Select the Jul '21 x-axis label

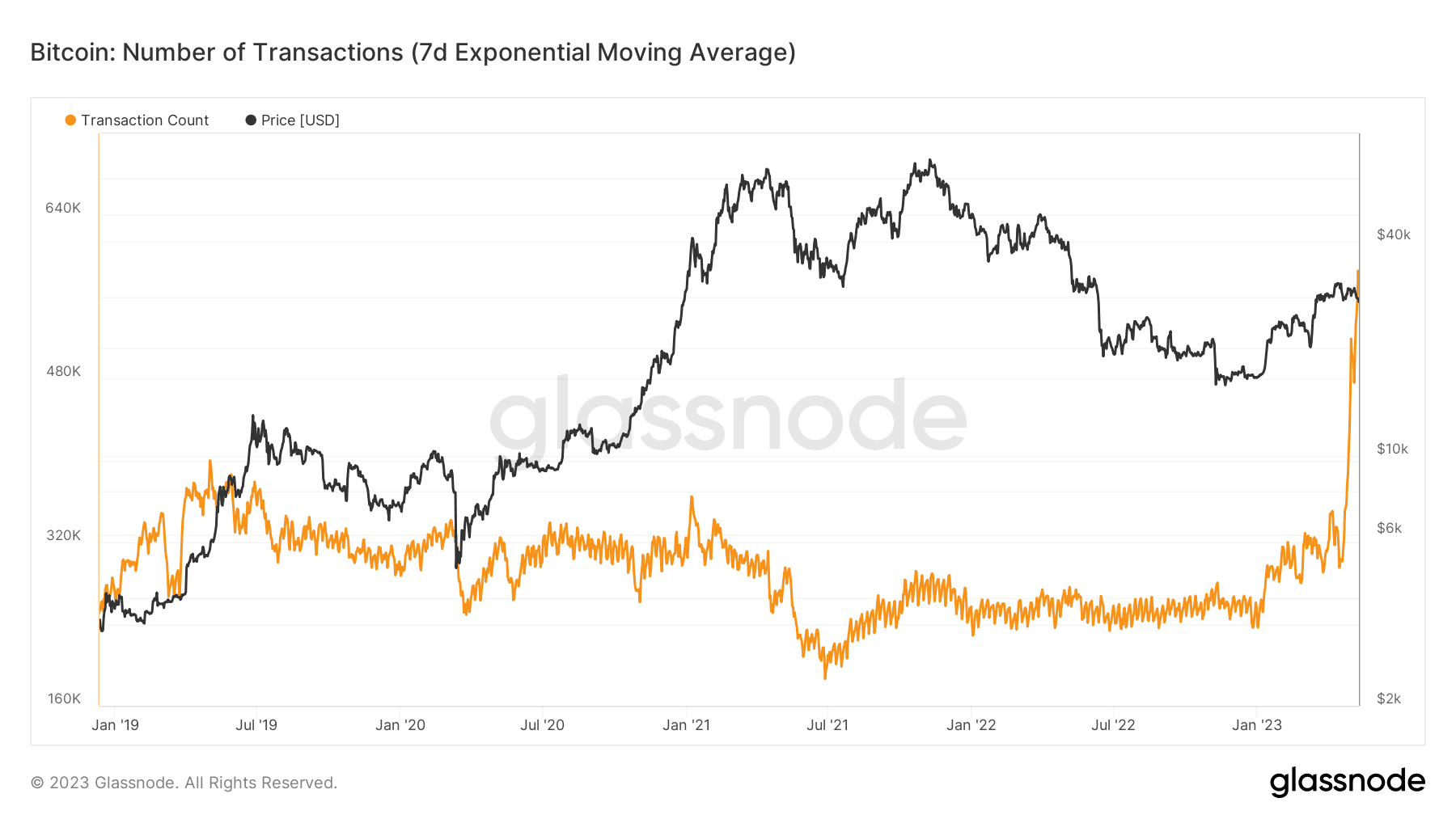[x=827, y=725]
